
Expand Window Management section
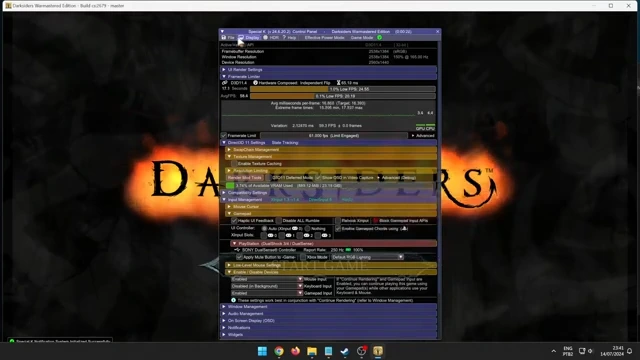click(x=329, y=307)
